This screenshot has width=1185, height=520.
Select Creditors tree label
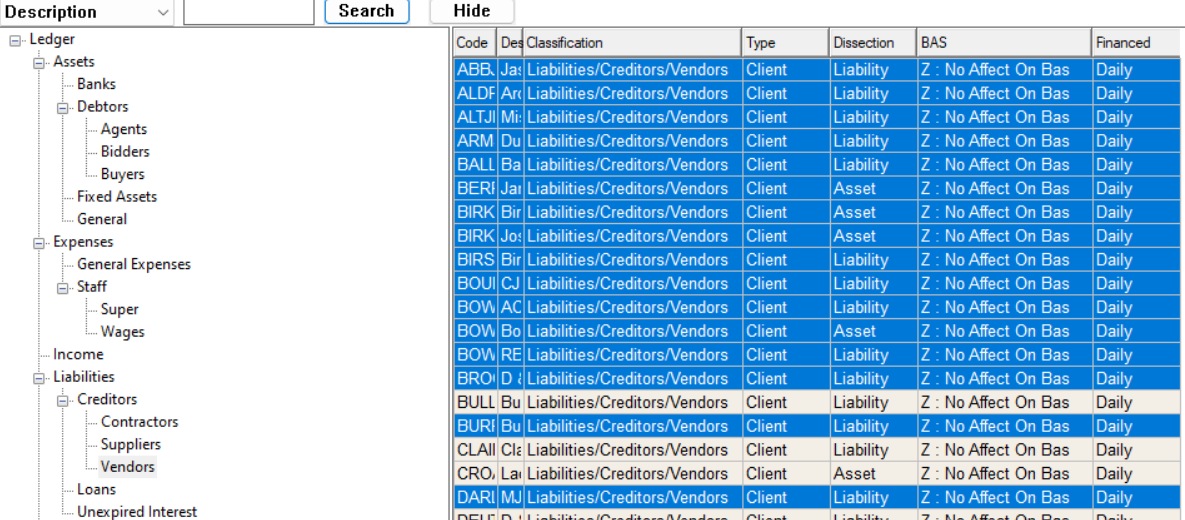pos(107,399)
